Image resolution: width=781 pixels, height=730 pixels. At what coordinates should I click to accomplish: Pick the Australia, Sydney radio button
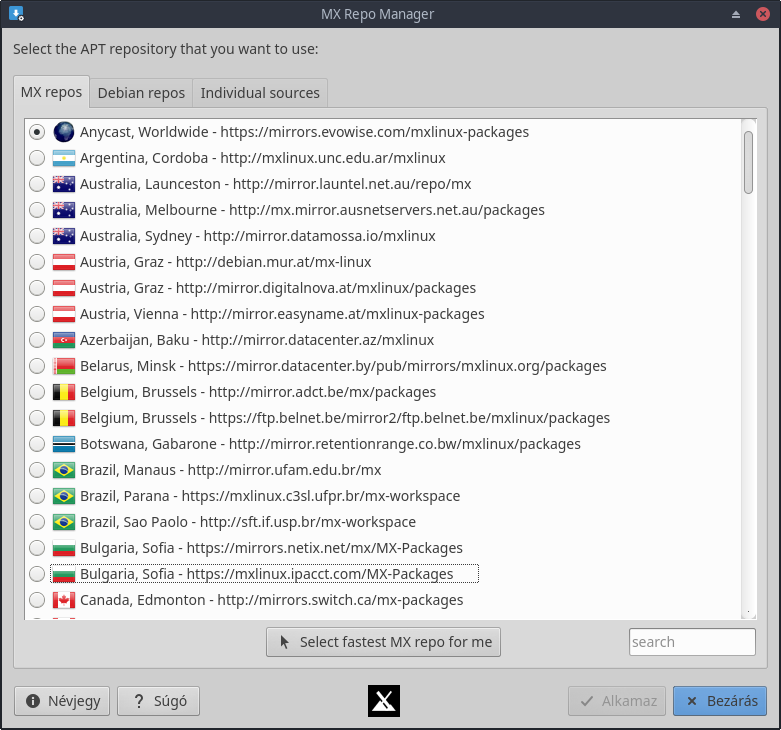[37, 236]
